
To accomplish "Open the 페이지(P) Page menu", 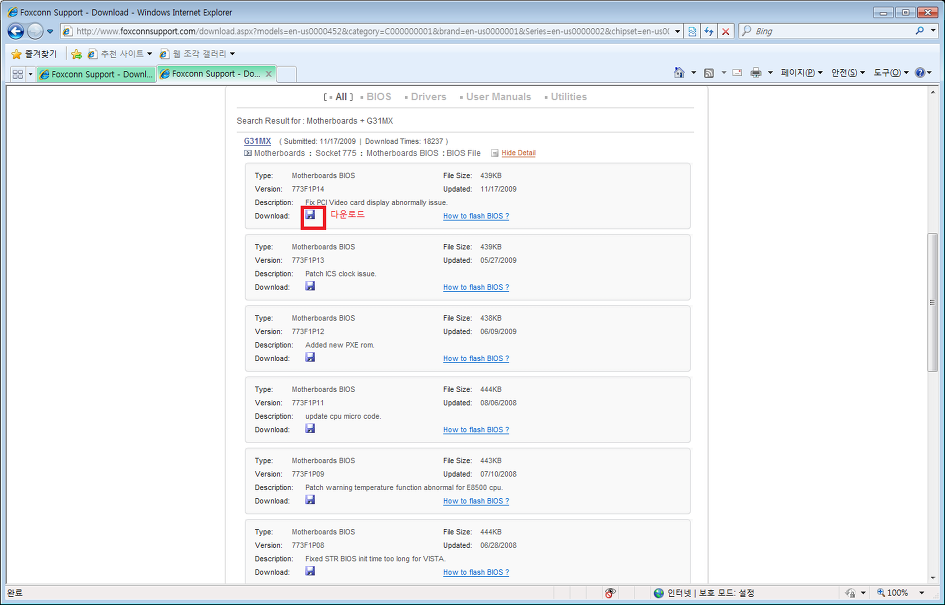I will (802, 73).
